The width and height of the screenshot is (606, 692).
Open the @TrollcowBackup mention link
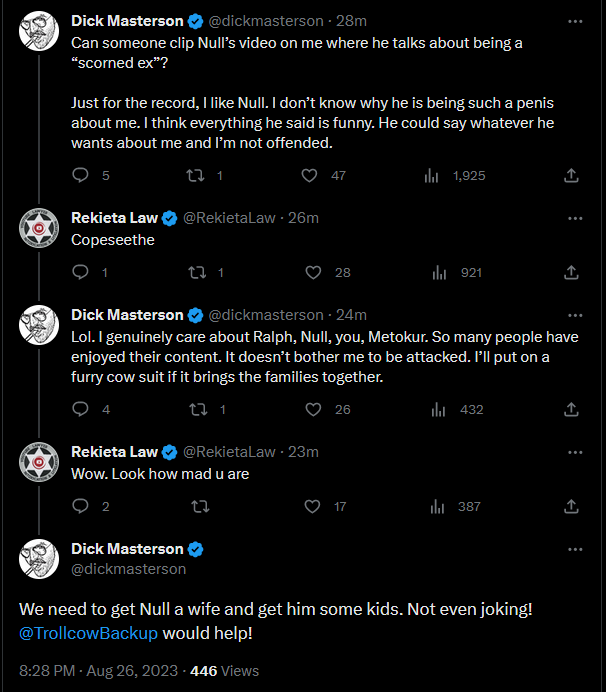click(88, 633)
